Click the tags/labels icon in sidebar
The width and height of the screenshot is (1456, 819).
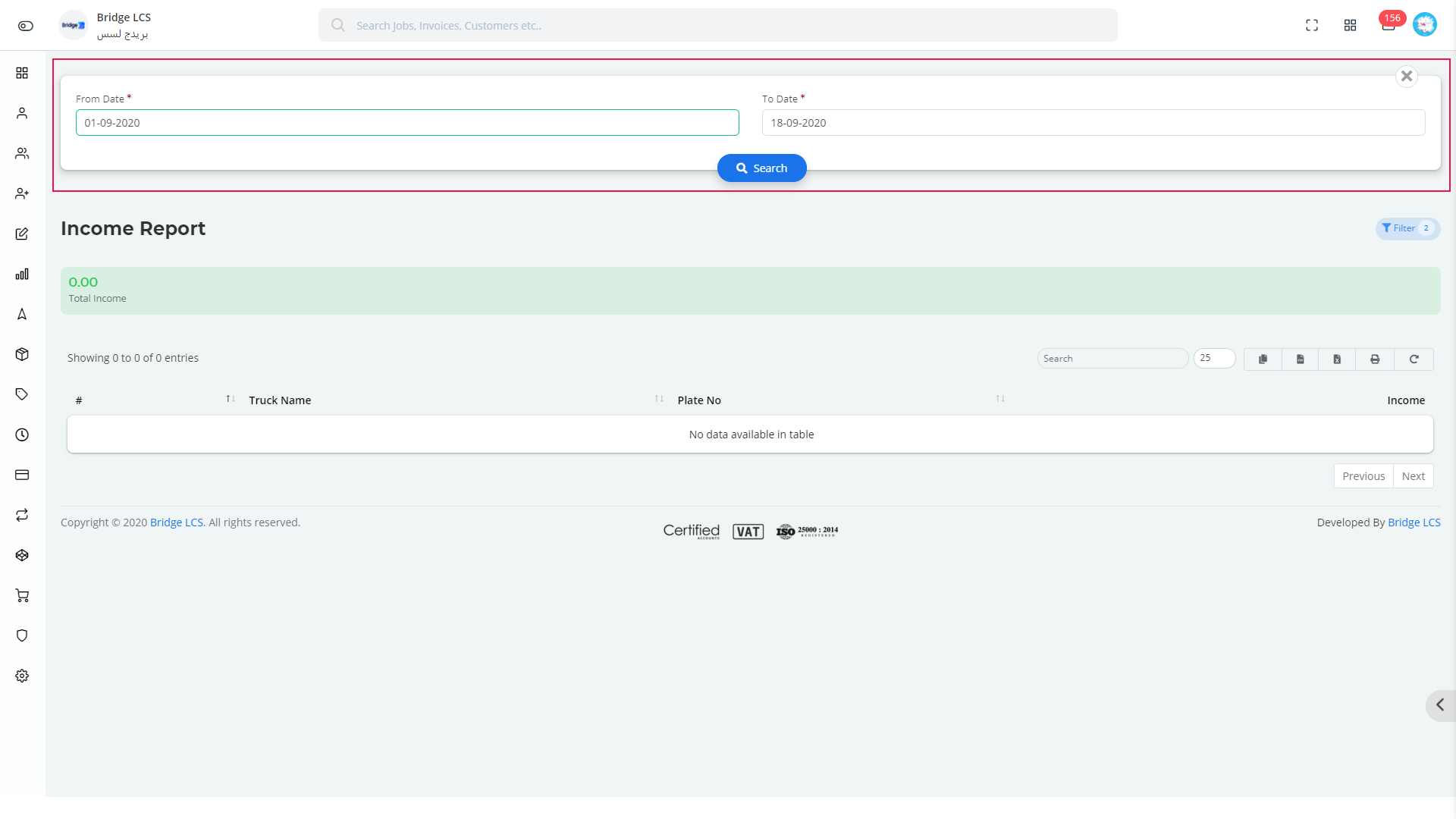click(22, 394)
